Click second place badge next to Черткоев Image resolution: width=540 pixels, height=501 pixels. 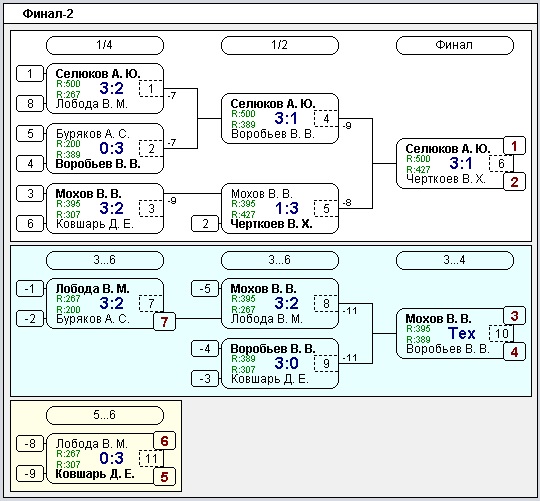coord(514,181)
